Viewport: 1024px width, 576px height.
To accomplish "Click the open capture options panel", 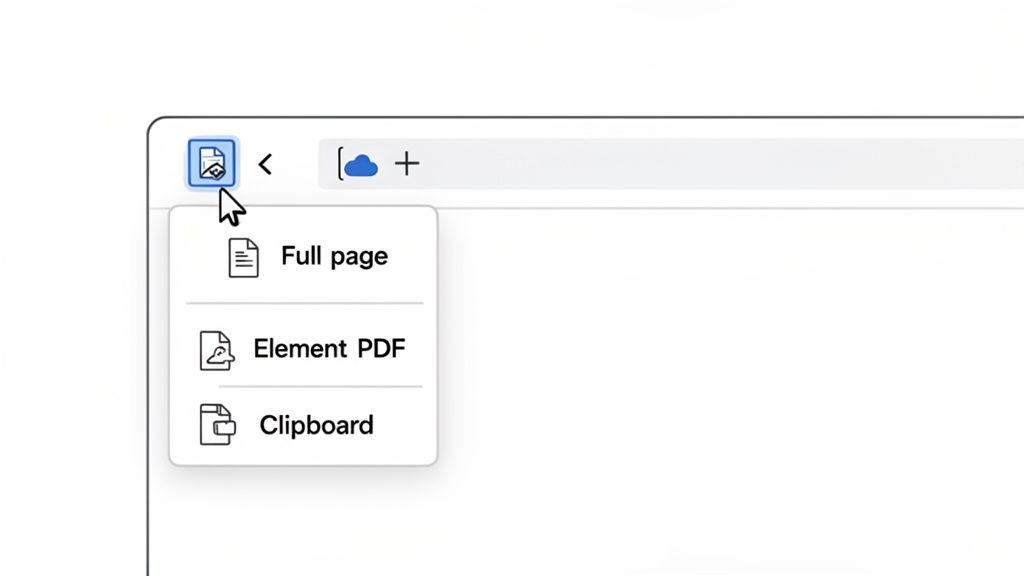I will click(303, 335).
